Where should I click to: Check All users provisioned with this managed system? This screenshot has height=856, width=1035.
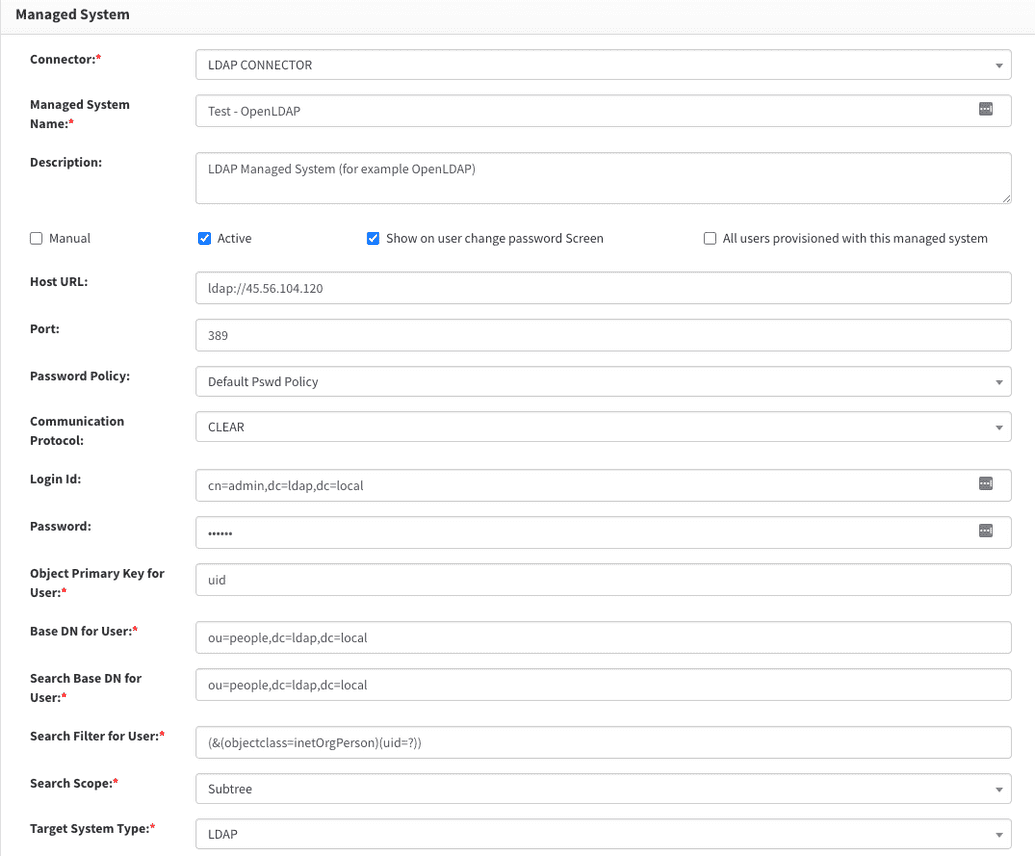[x=710, y=238]
